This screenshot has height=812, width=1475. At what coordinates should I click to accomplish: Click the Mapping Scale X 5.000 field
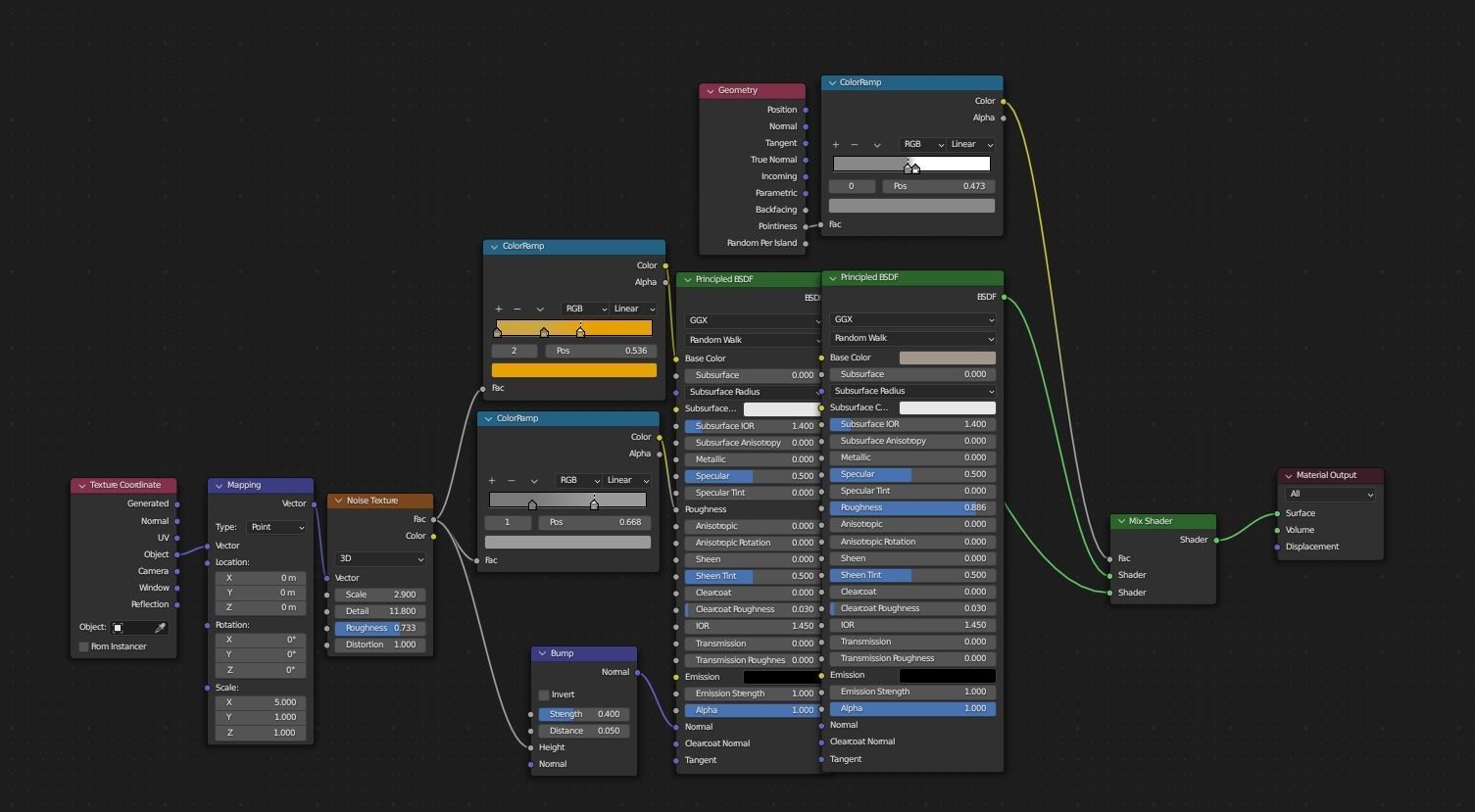261,702
